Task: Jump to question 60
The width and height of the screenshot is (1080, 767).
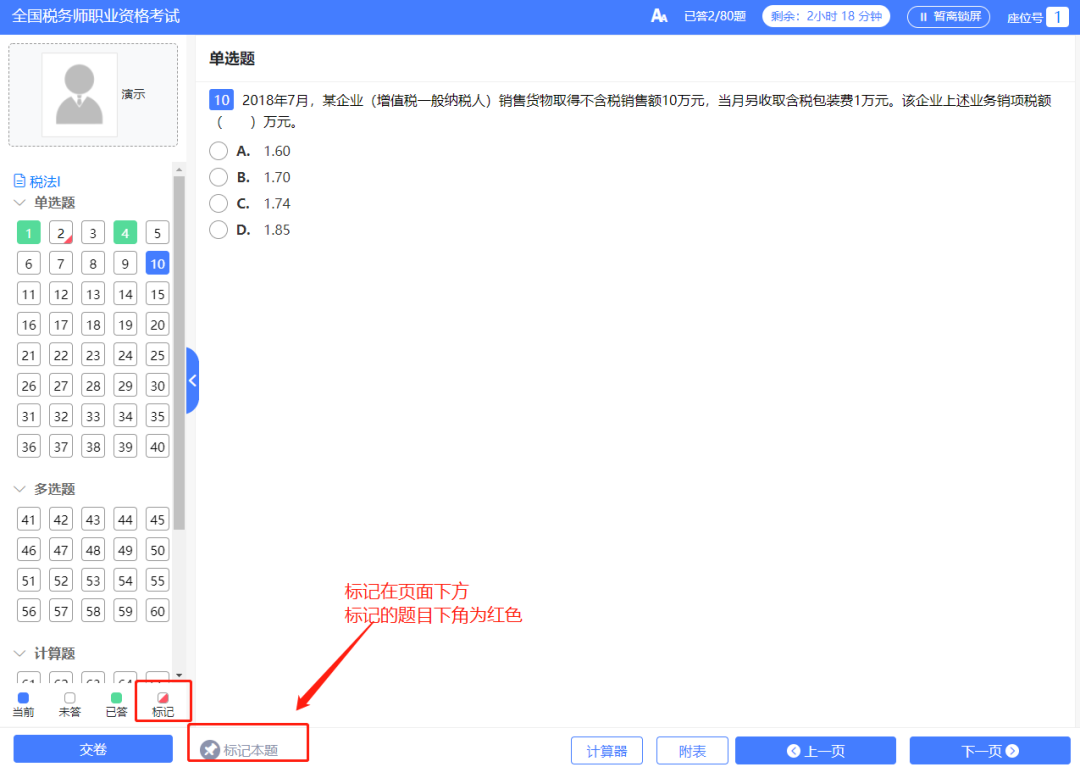Action: point(158,611)
